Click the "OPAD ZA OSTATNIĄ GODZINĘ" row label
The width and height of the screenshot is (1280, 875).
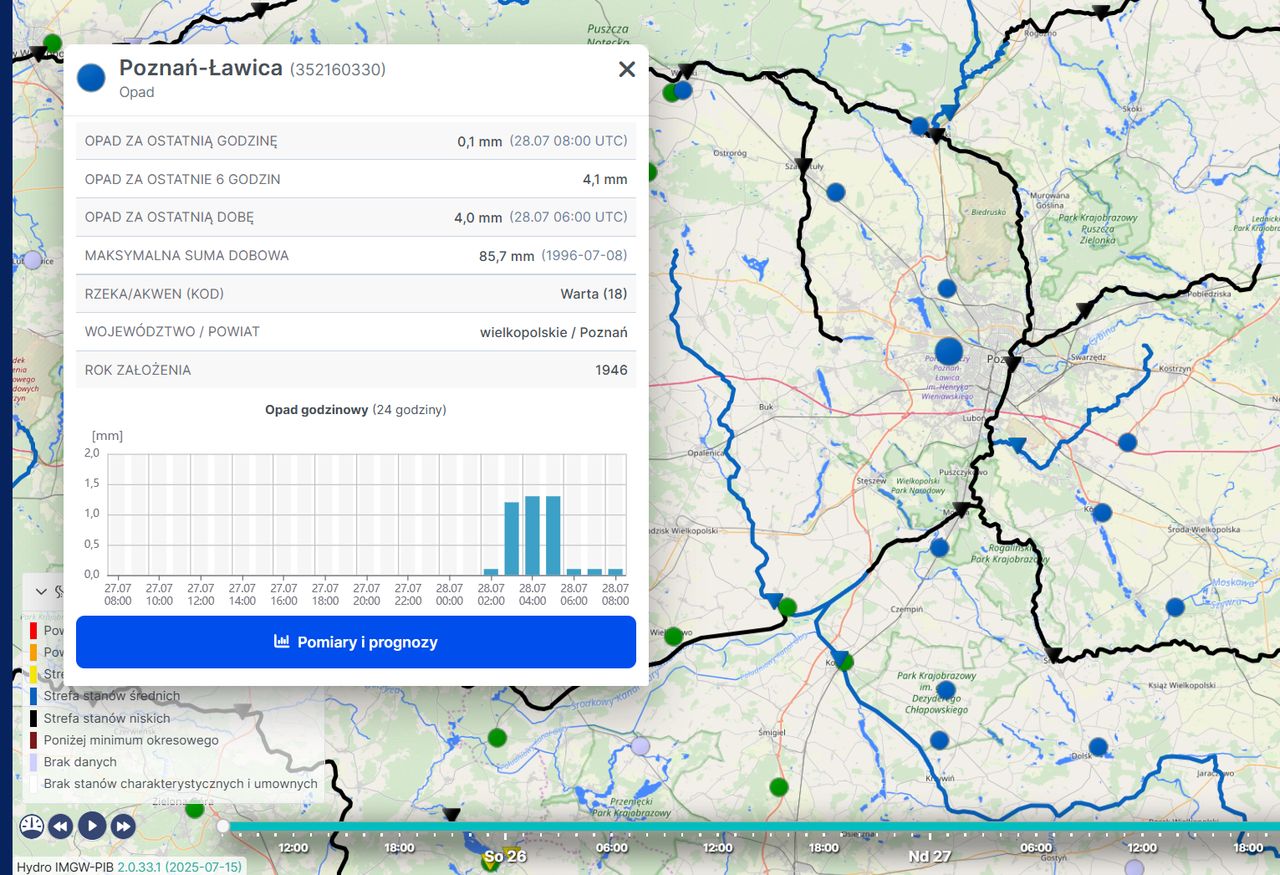[x=181, y=141]
